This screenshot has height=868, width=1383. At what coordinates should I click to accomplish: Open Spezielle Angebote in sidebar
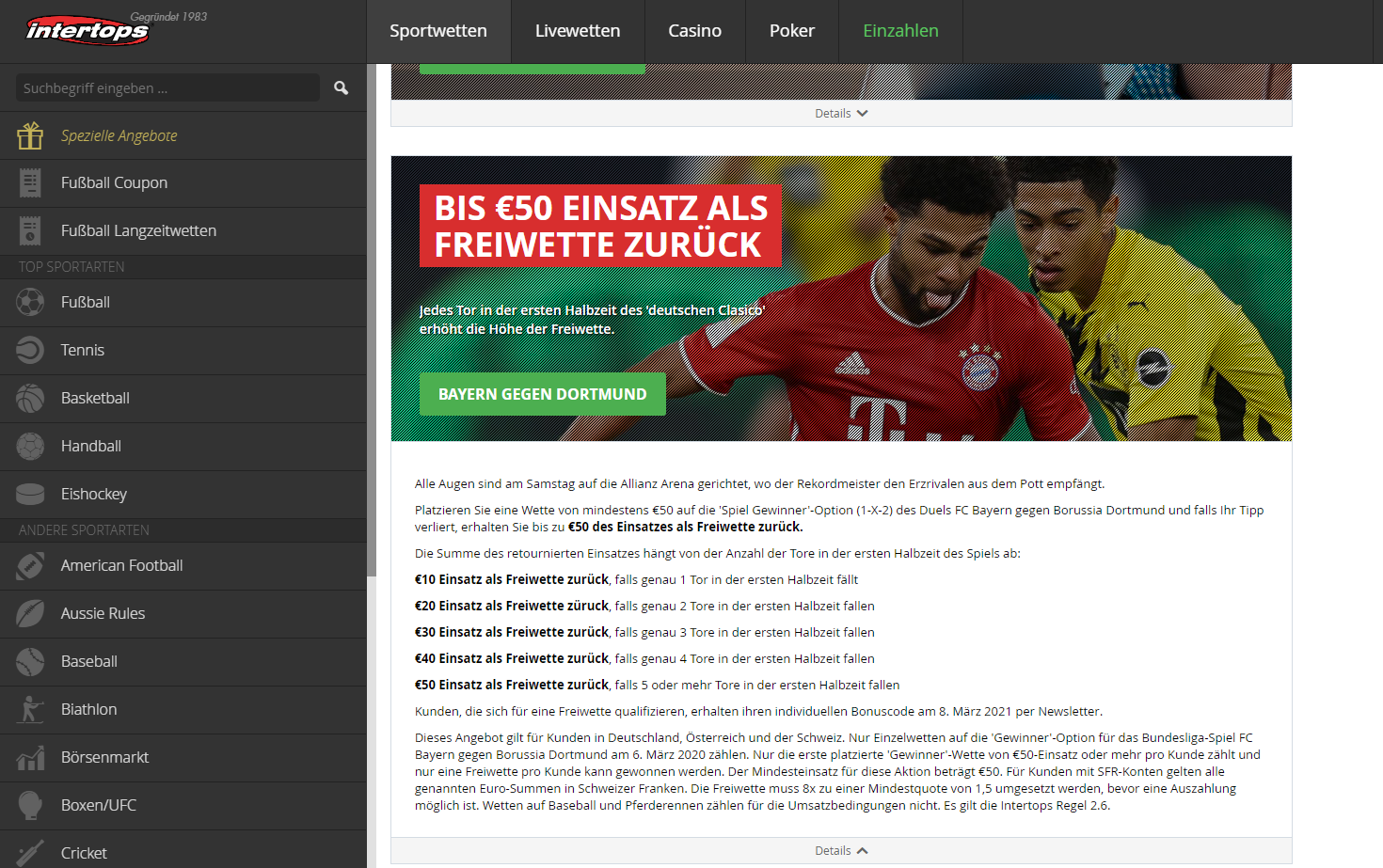(183, 135)
